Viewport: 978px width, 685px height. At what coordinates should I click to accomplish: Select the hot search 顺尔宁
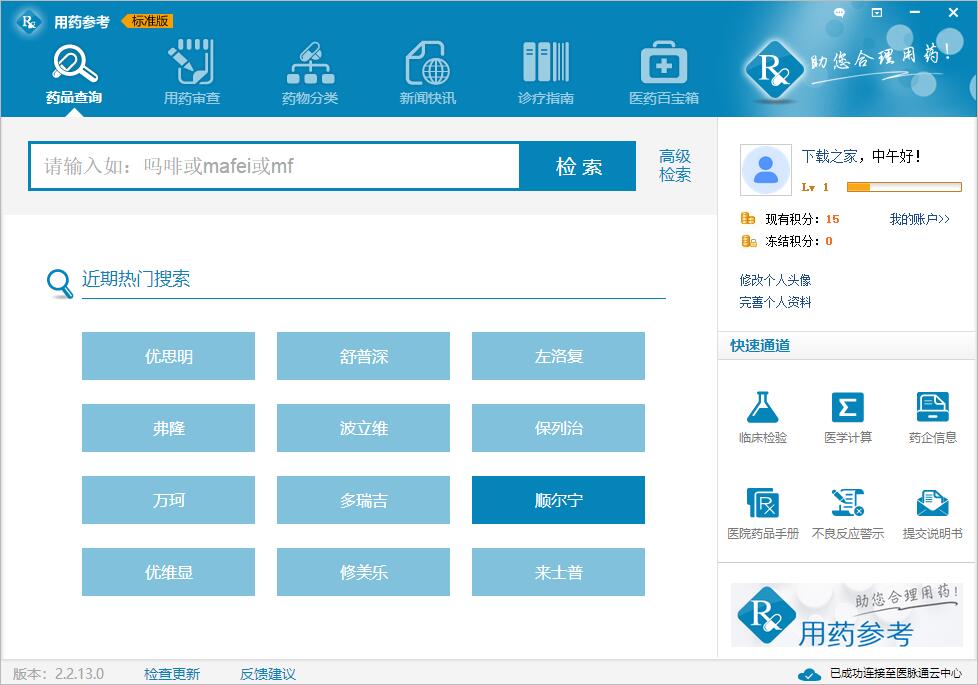coord(558,500)
